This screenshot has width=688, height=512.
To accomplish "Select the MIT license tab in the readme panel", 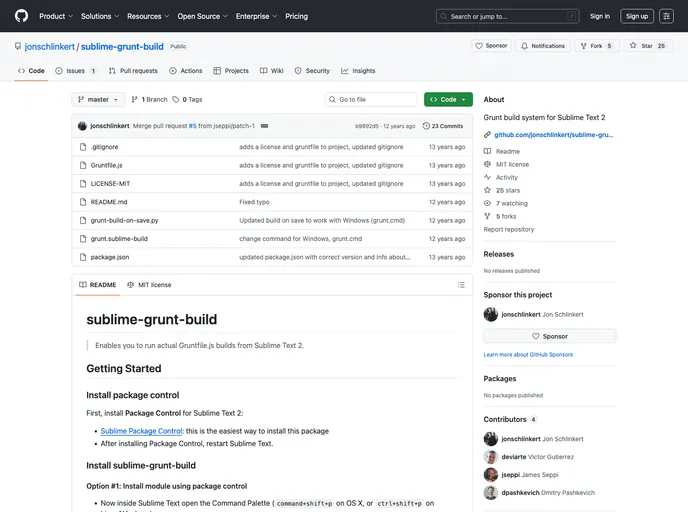I will (149, 285).
